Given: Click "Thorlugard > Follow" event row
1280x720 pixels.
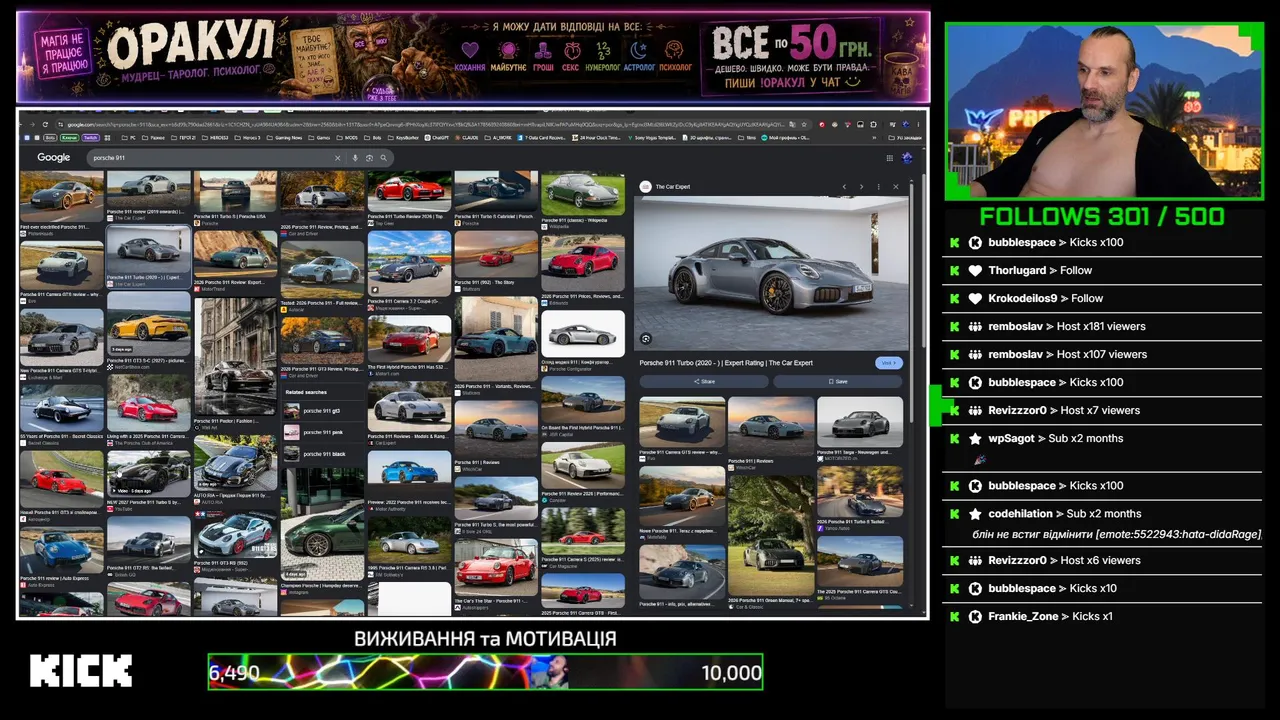Looking at the screenshot, I should (x=1102, y=270).
